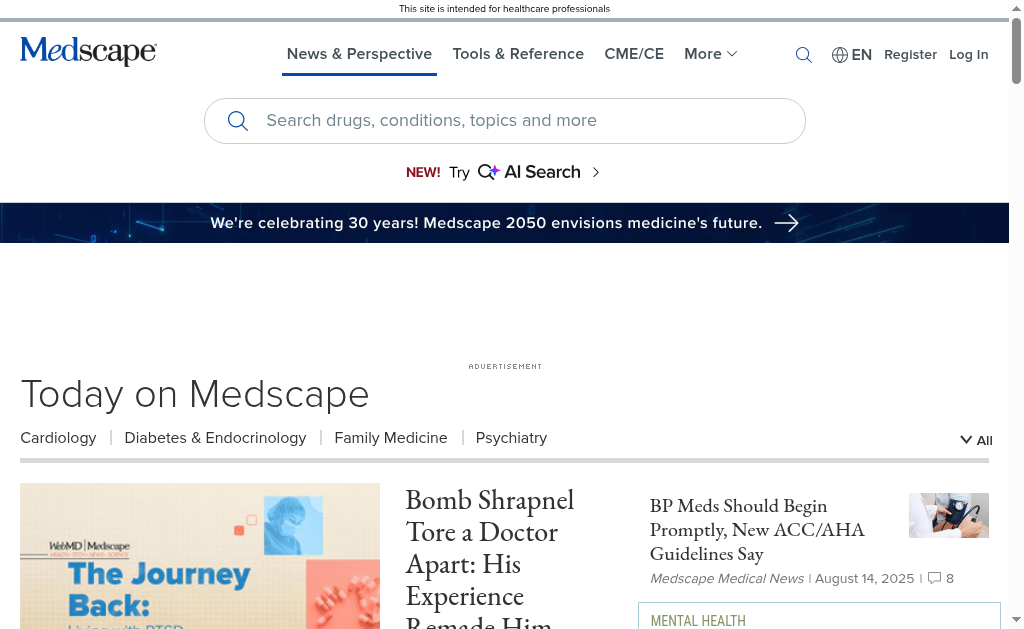
Task: Focus the search drugs and conditions field
Action: [x=504, y=121]
